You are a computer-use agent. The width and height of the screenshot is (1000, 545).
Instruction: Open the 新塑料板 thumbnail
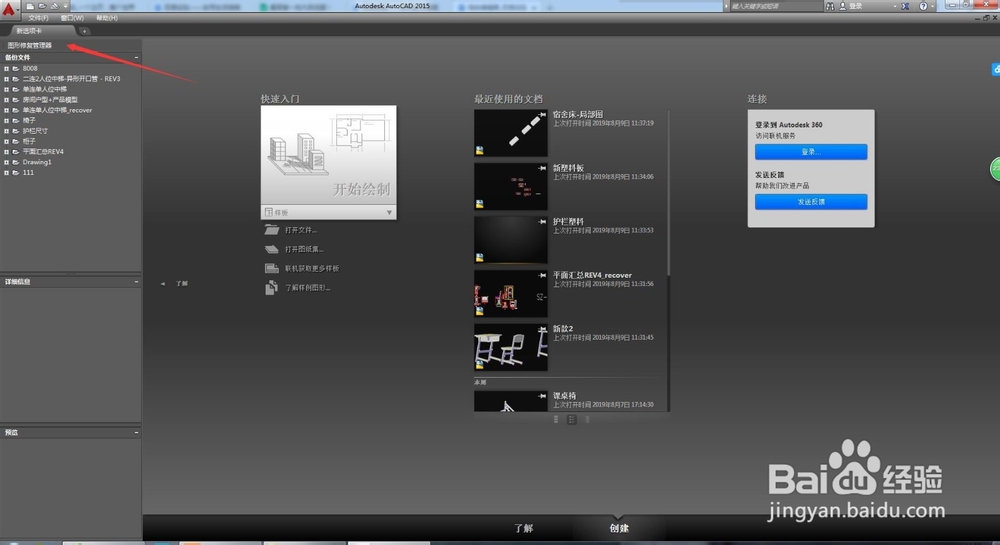510,186
